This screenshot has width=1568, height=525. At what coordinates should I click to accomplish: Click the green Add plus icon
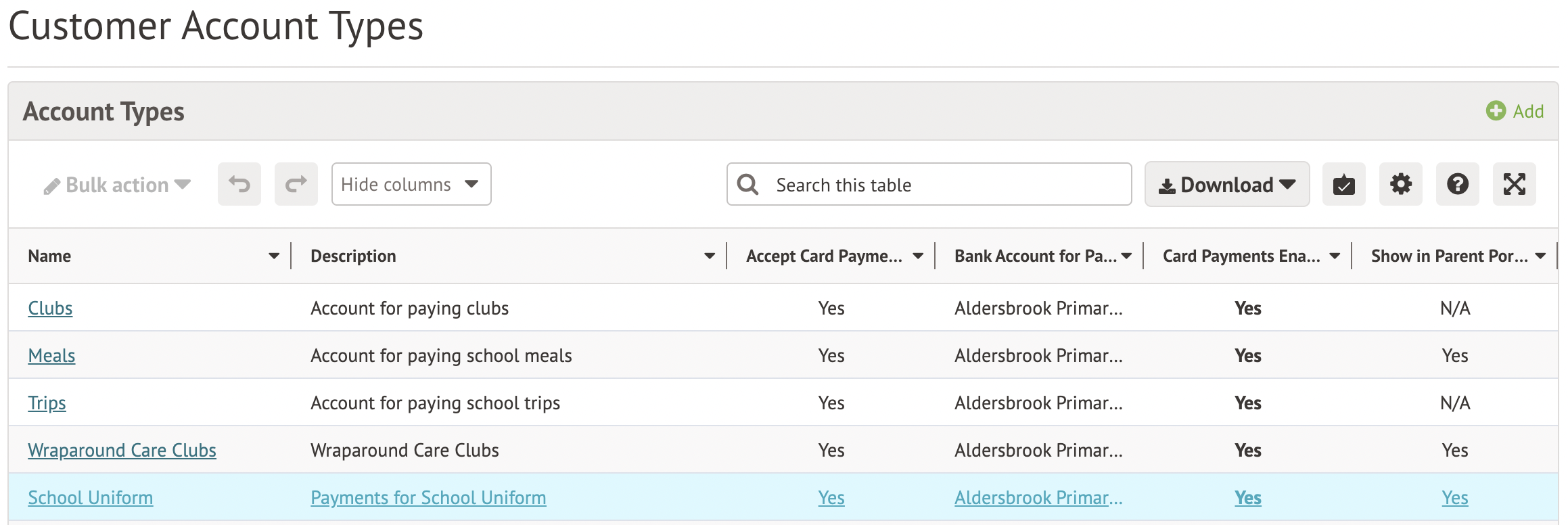coord(1496,111)
